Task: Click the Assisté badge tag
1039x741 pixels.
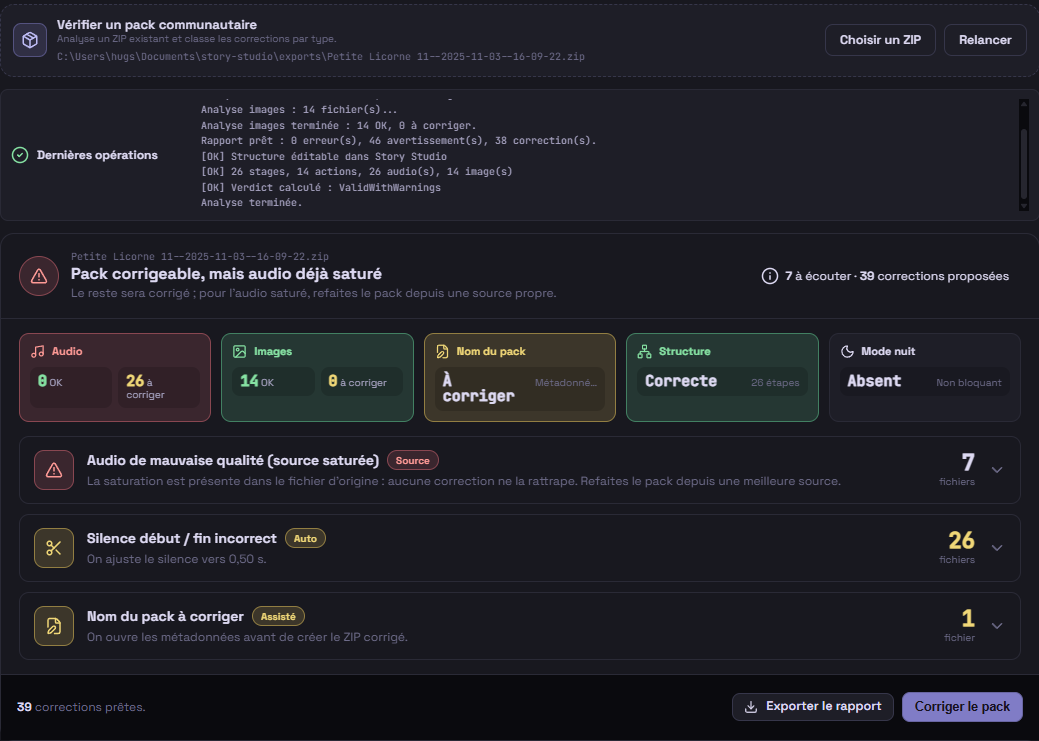Action: (278, 616)
